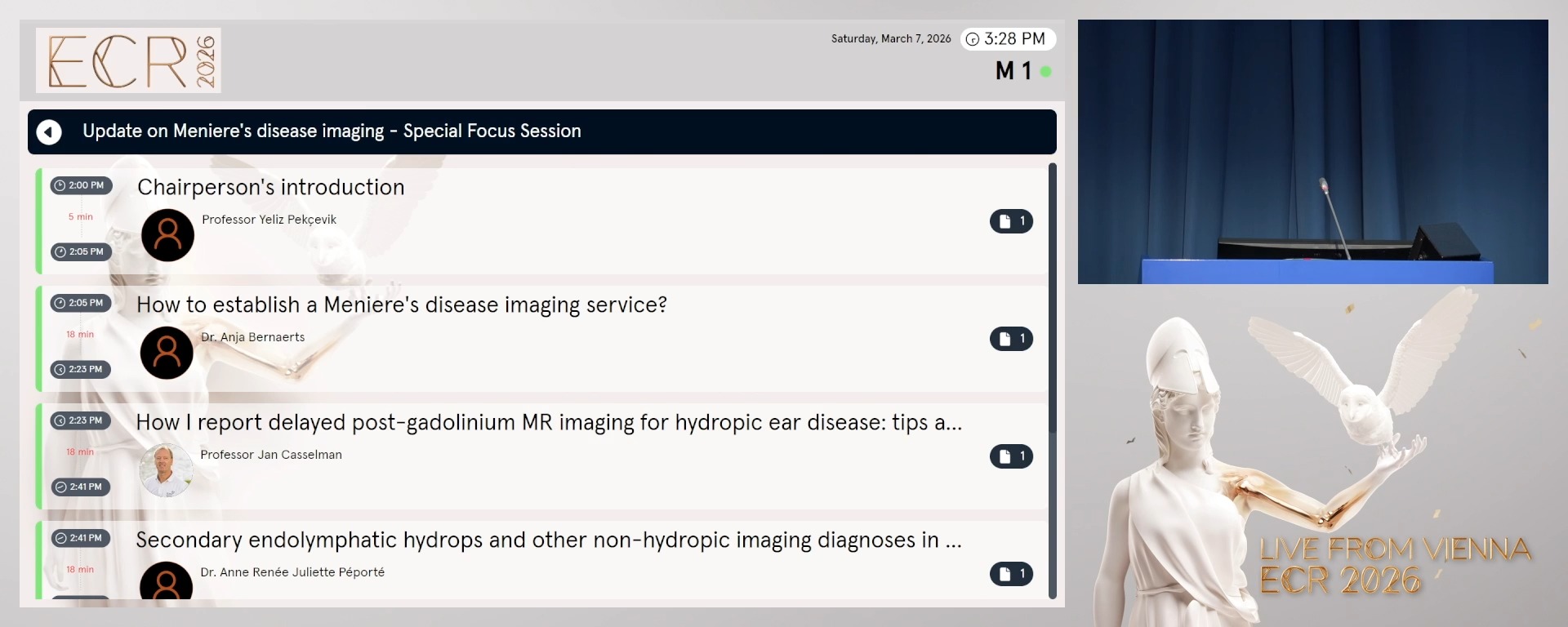Click speaker name Professor Yeliz Pekçevik
Screen dimensions: 1568x627
pyautogui.click(x=269, y=220)
